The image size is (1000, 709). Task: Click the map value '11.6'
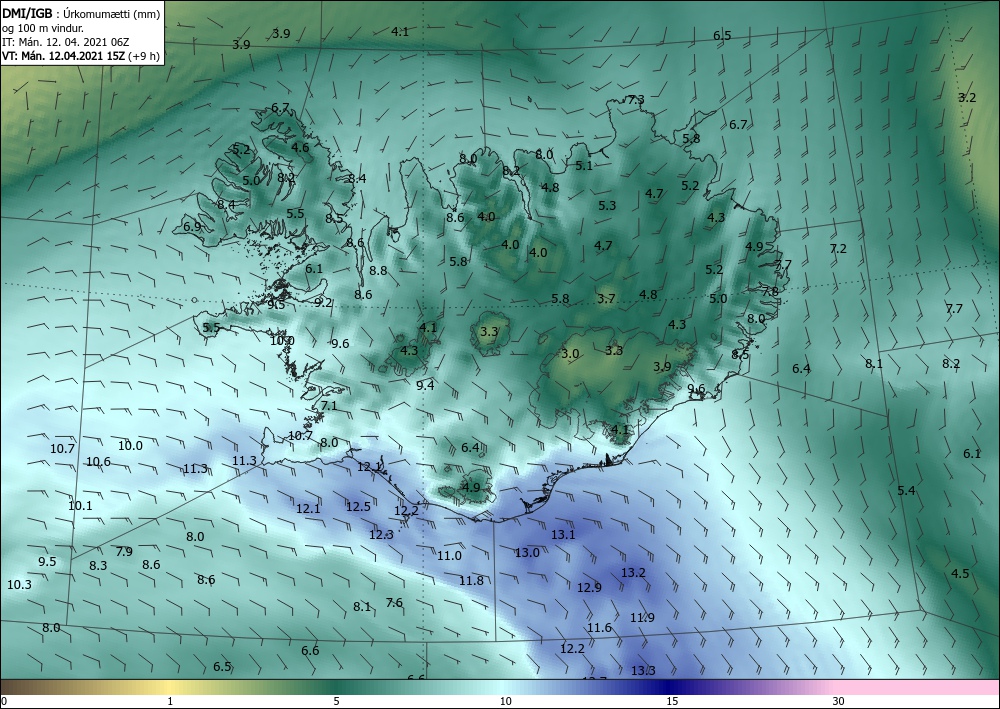click(599, 627)
